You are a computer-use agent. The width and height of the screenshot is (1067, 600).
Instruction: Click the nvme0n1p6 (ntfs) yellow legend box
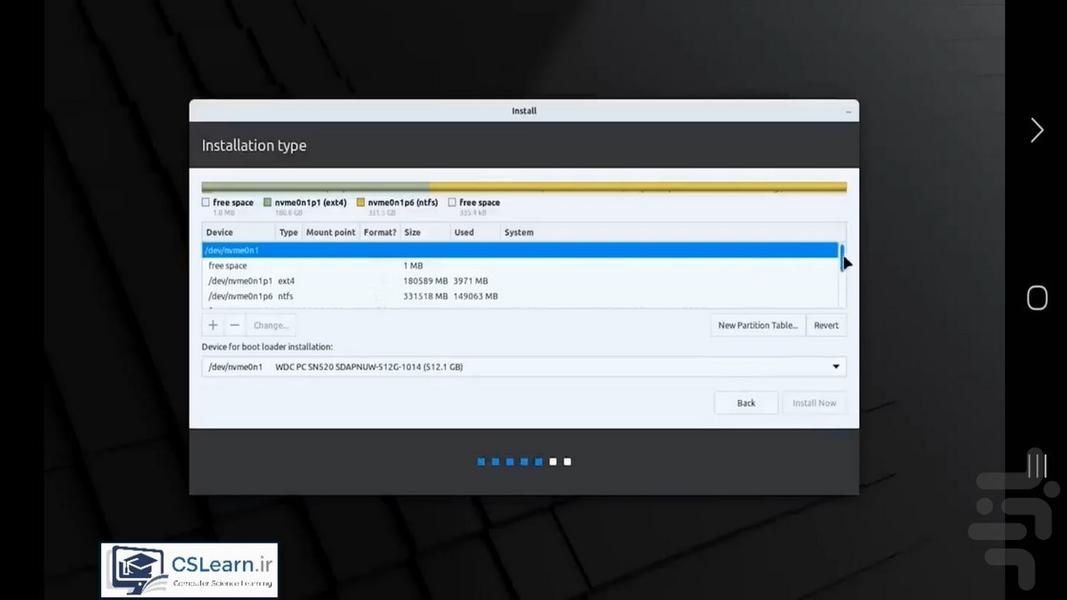click(360, 202)
